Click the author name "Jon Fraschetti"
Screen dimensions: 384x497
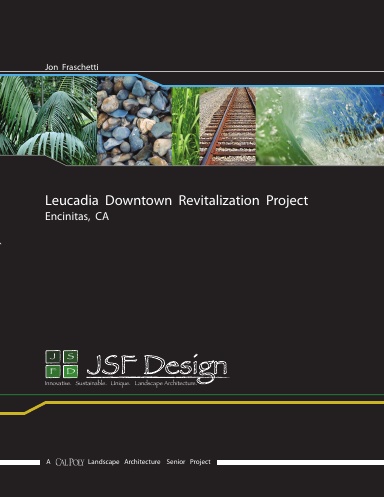point(72,67)
